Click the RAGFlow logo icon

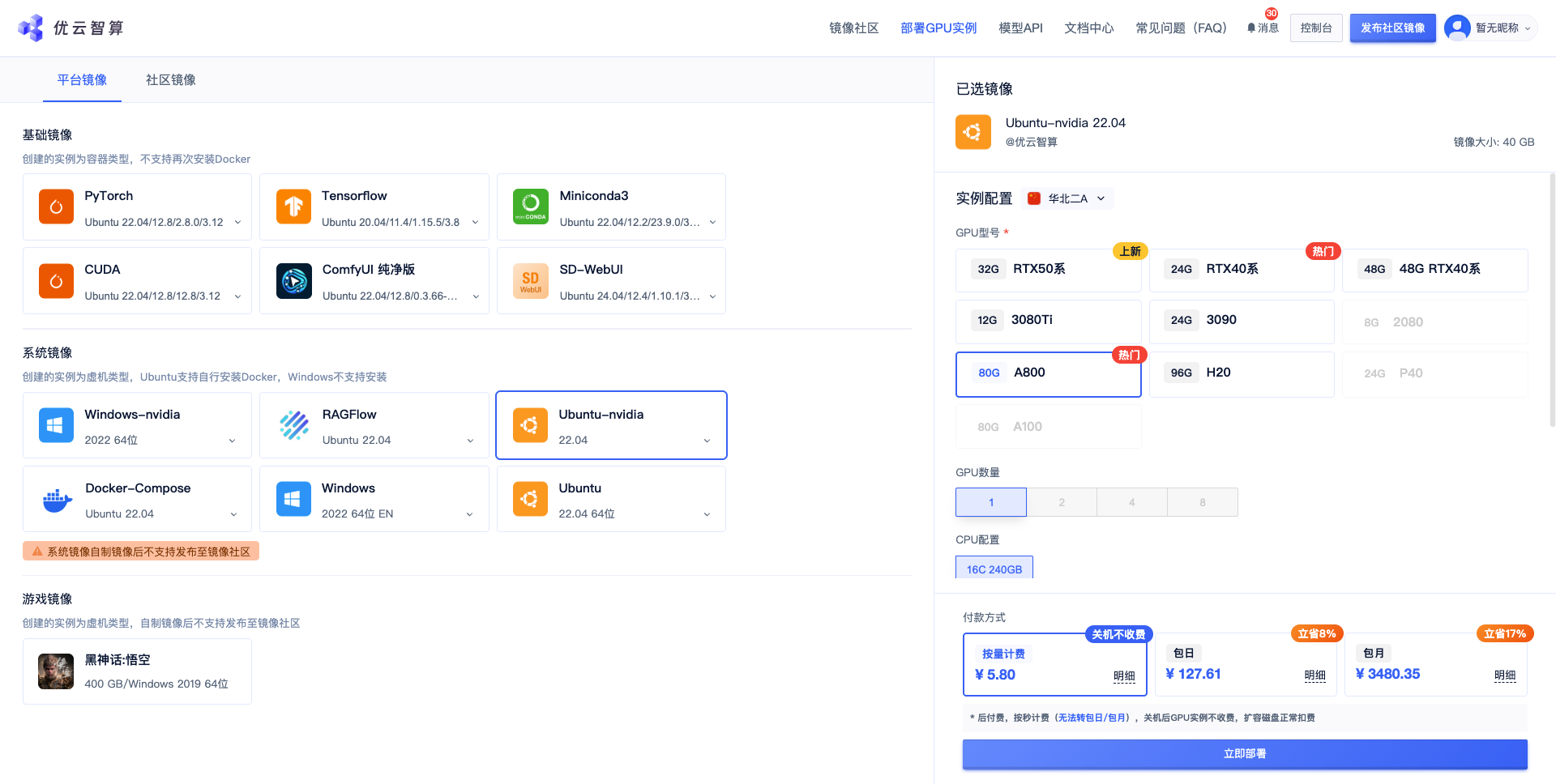click(293, 425)
